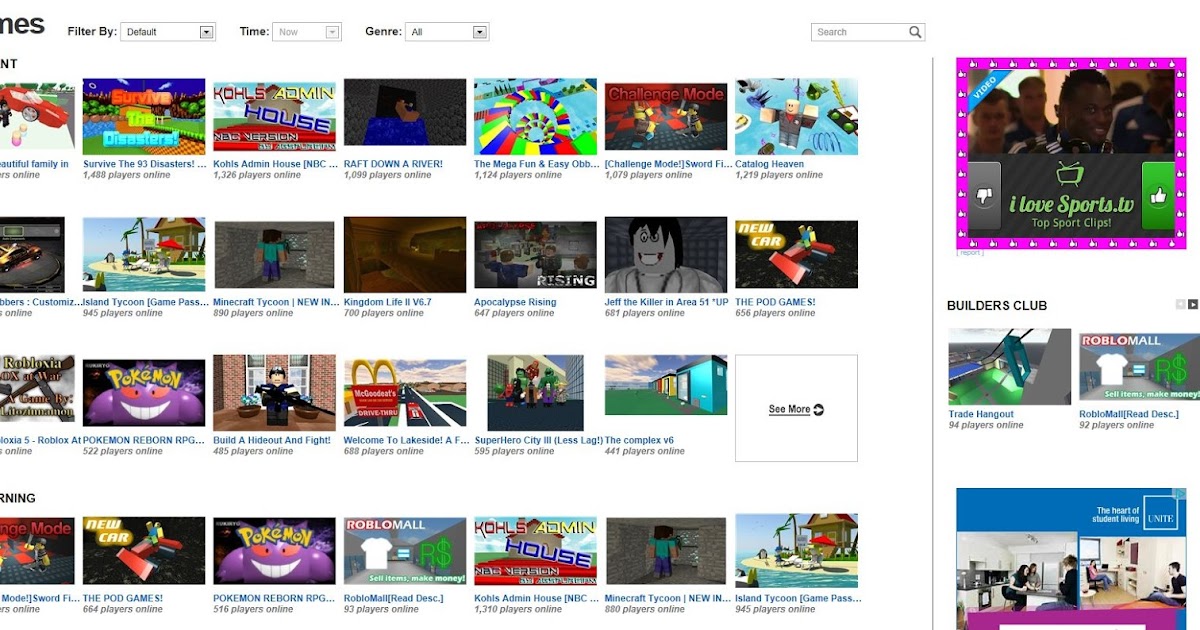This screenshot has width=1200, height=630.
Task: Click '1,219 players online' text
Action: pos(779,175)
